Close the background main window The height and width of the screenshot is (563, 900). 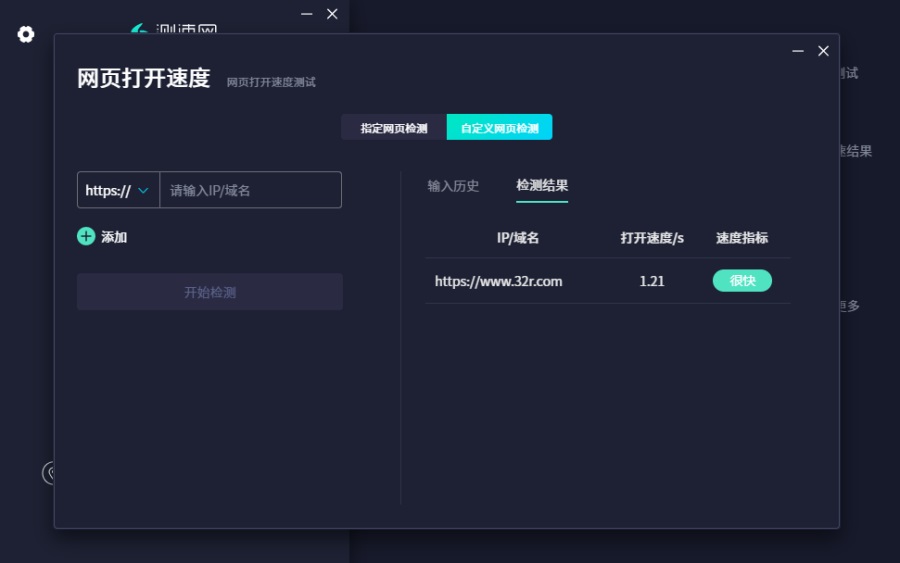pos(332,14)
